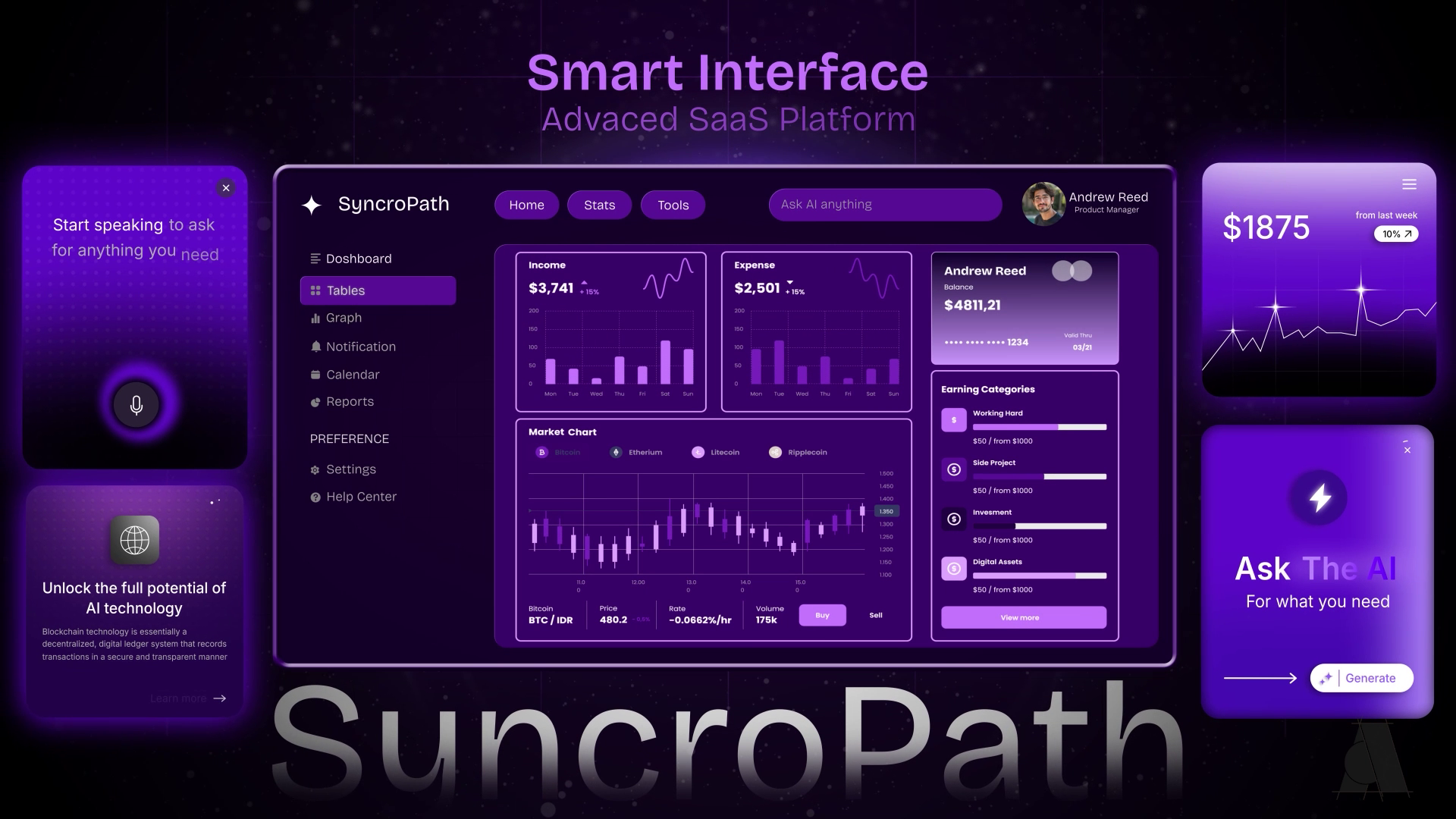This screenshot has height=819, width=1456.
Task: Click the Calendar sidebar icon
Action: coord(315,375)
